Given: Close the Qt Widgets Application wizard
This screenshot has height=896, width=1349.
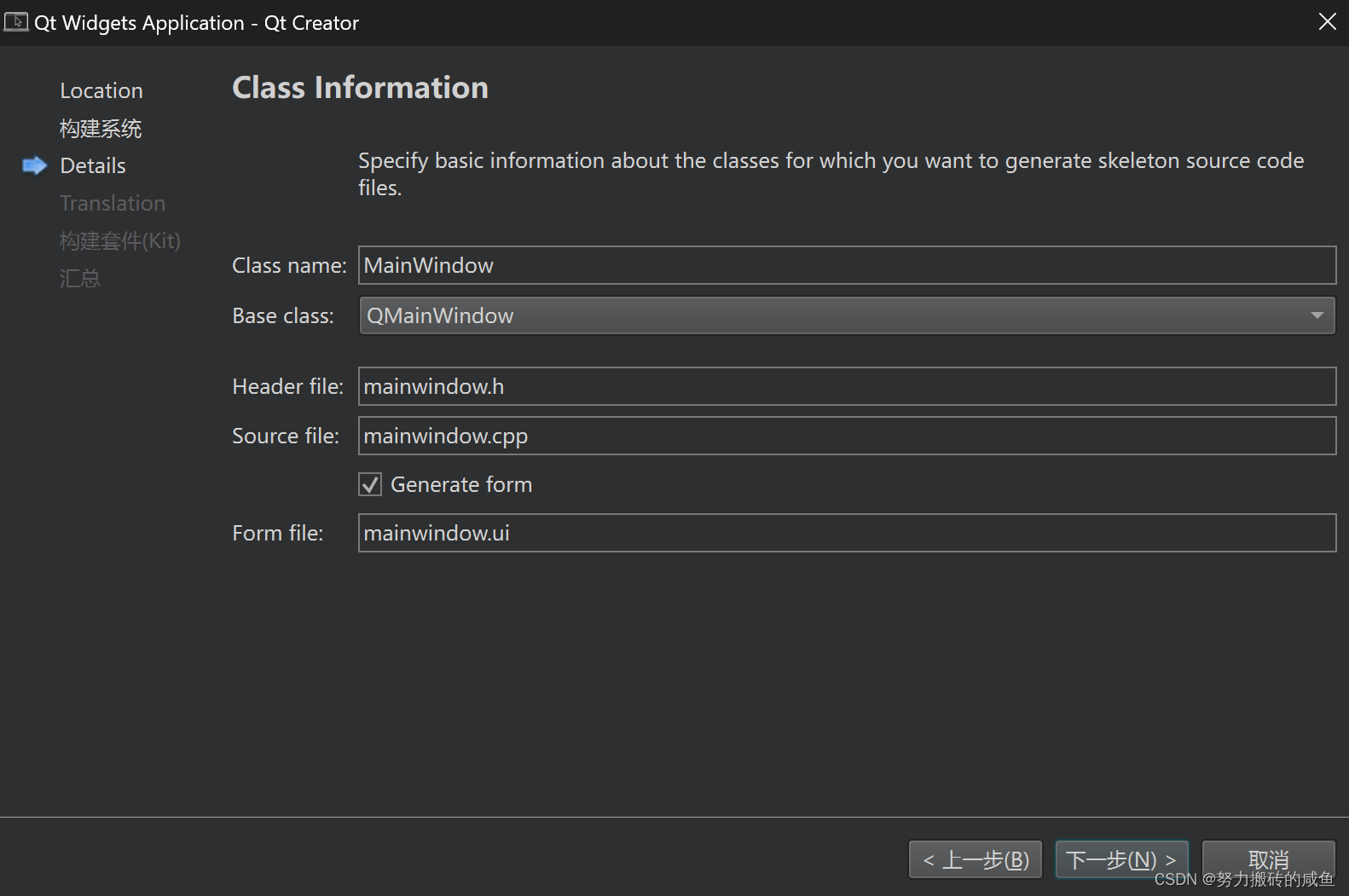Looking at the screenshot, I should (1327, 21).
